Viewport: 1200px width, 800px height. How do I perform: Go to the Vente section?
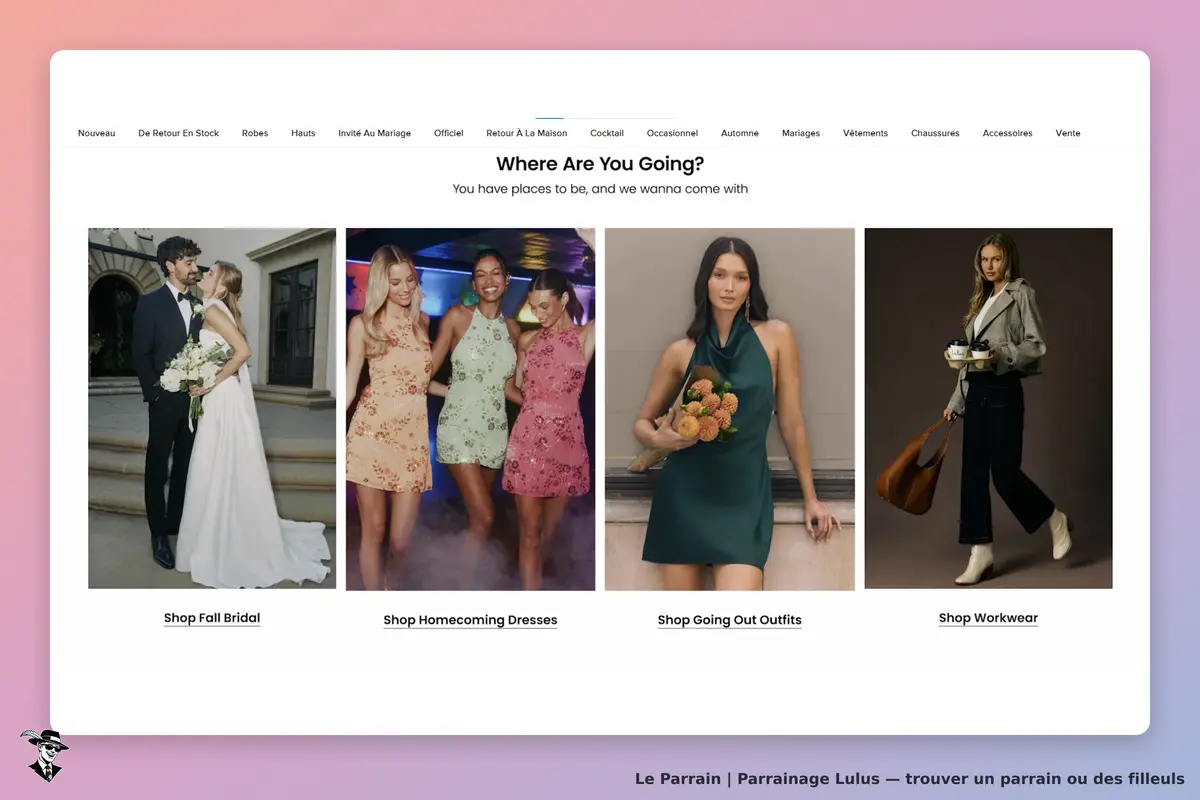[1068, 133]
